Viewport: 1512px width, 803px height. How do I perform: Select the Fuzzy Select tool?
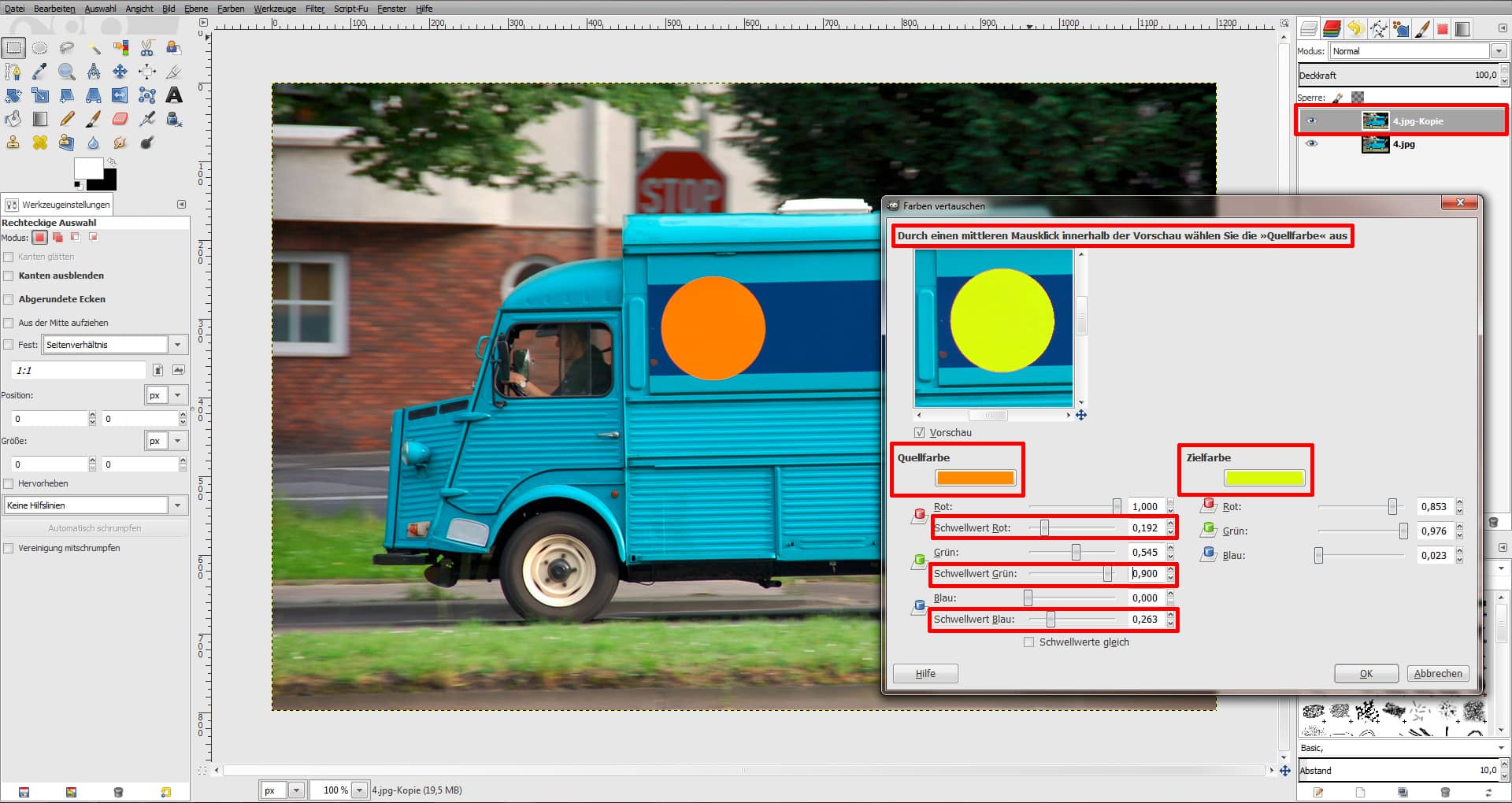coord(94,47)
